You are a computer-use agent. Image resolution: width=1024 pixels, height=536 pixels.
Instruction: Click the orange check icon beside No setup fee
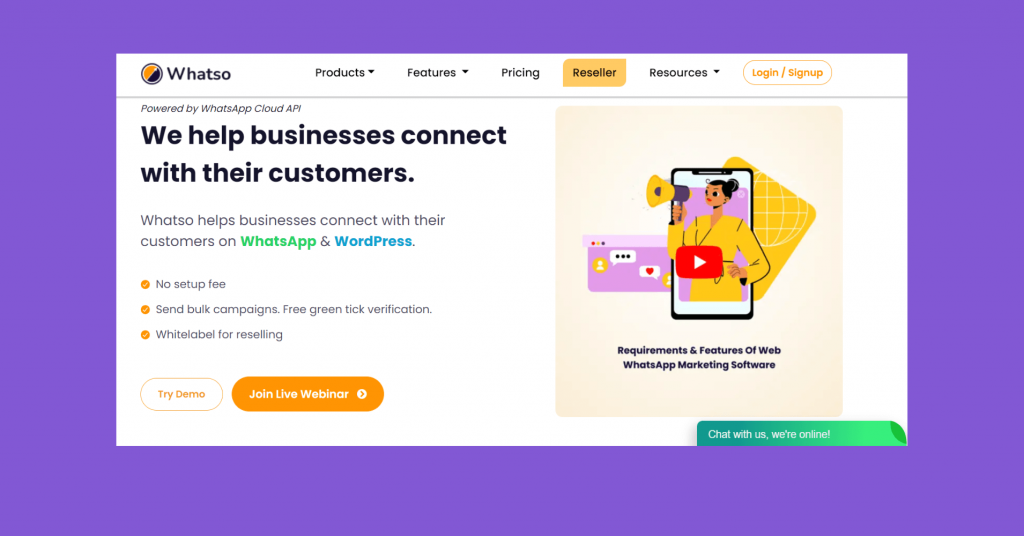point(145,285)
